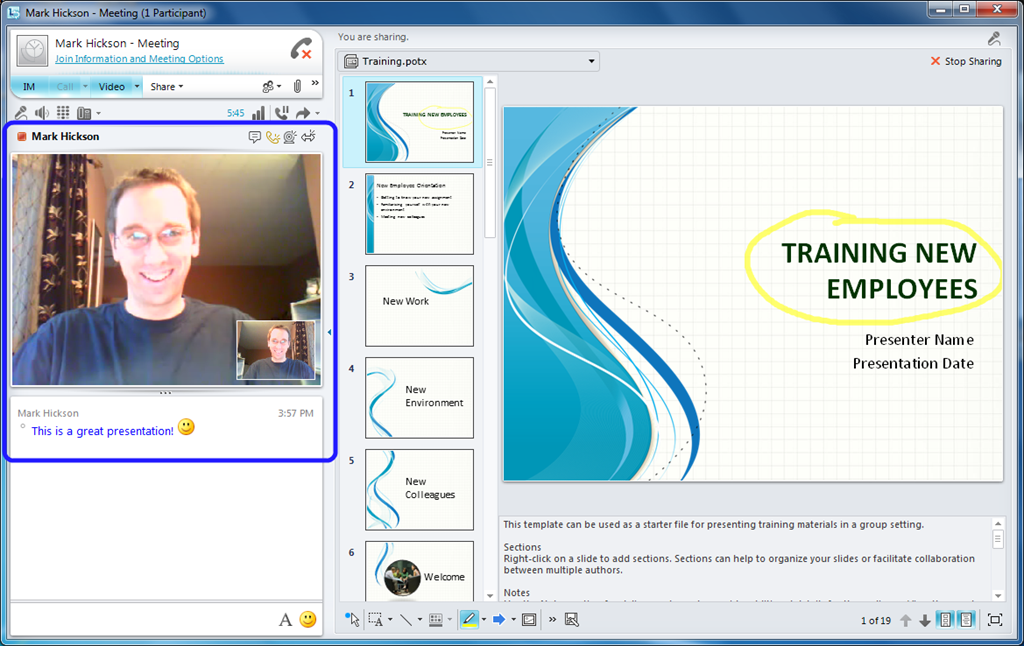Viewport: 1024px width, 646px height.
Task: Select the blue arrow stamp tool
Action: (x=499, y=619)
